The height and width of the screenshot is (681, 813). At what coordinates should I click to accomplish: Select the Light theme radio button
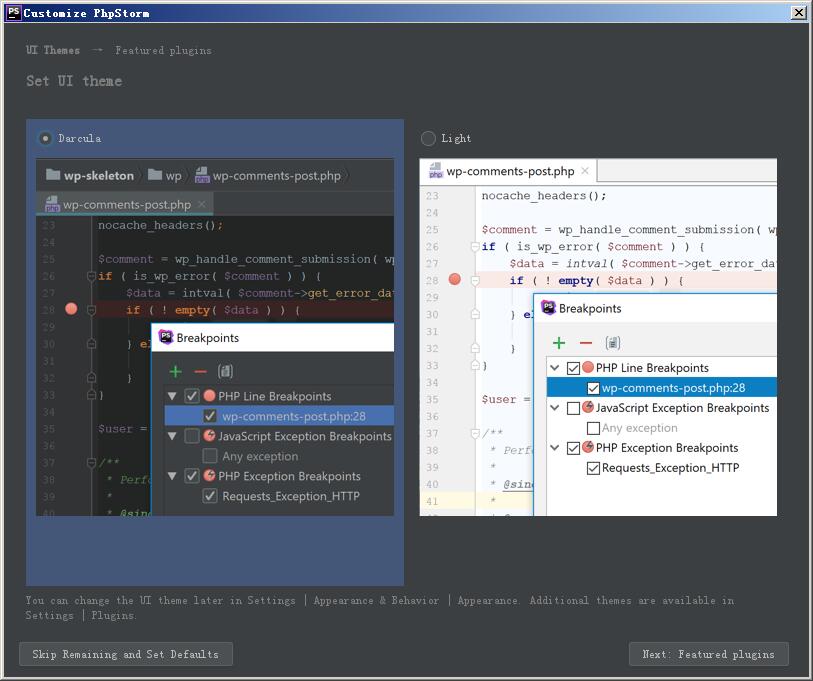pyautogui.click(x=428, y=138)
